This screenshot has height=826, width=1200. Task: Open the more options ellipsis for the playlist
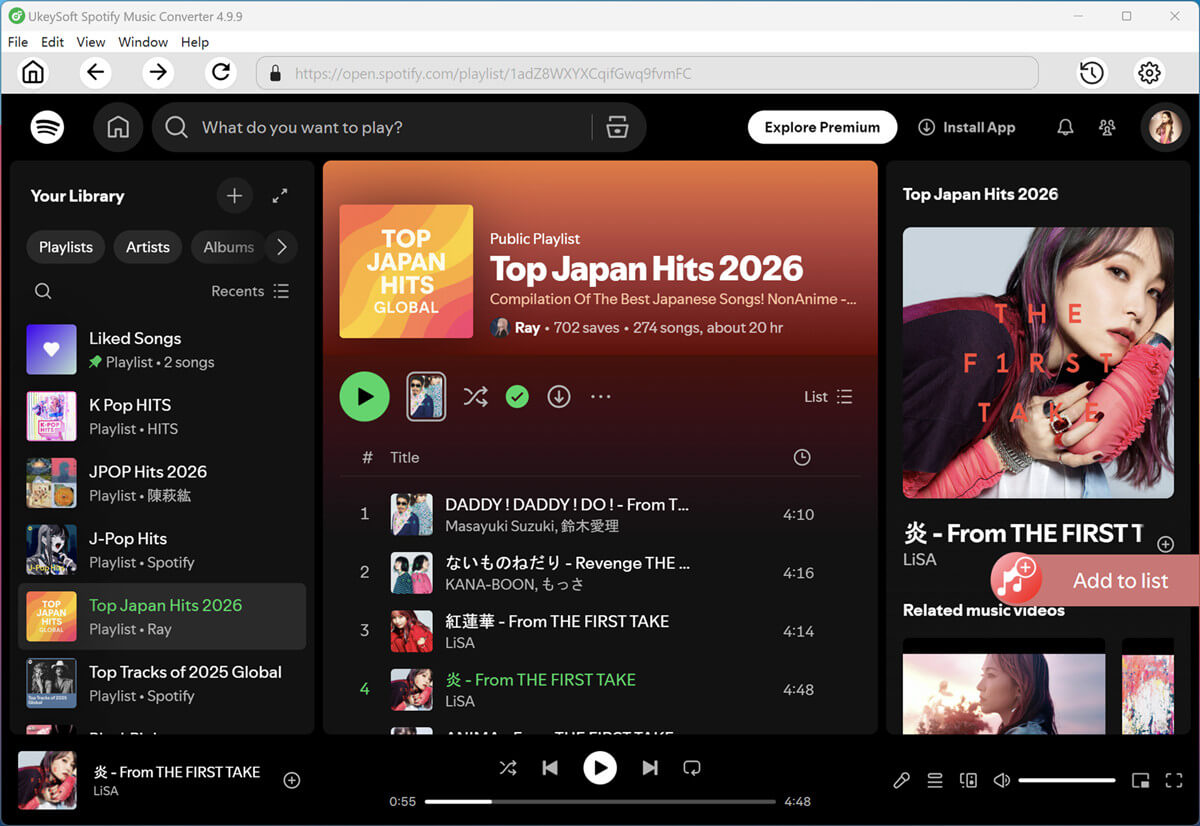pyautogui.click(x=600, y=396)
